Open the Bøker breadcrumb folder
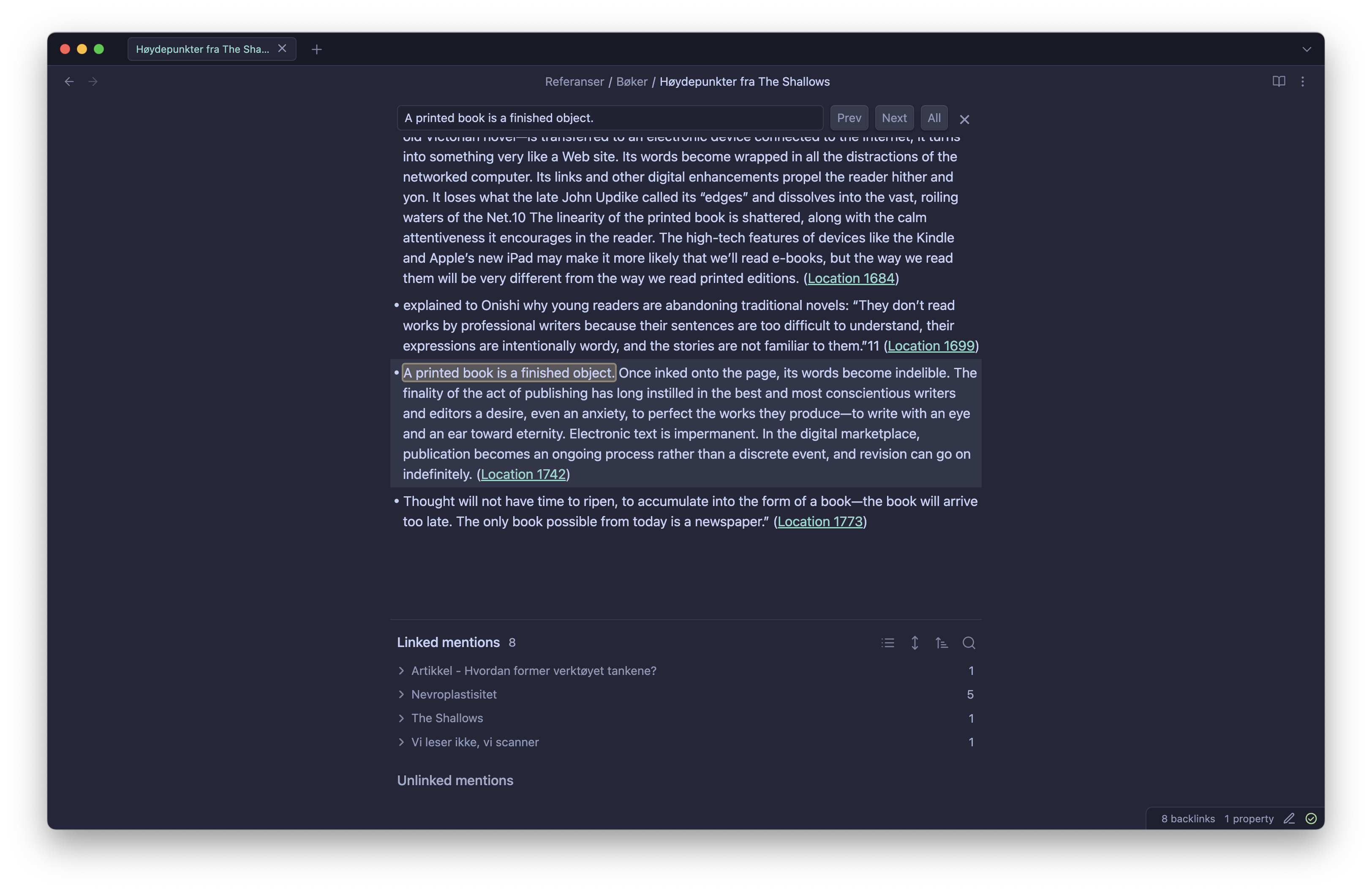This screenshot has height=892, width=1372. point(631,82)
